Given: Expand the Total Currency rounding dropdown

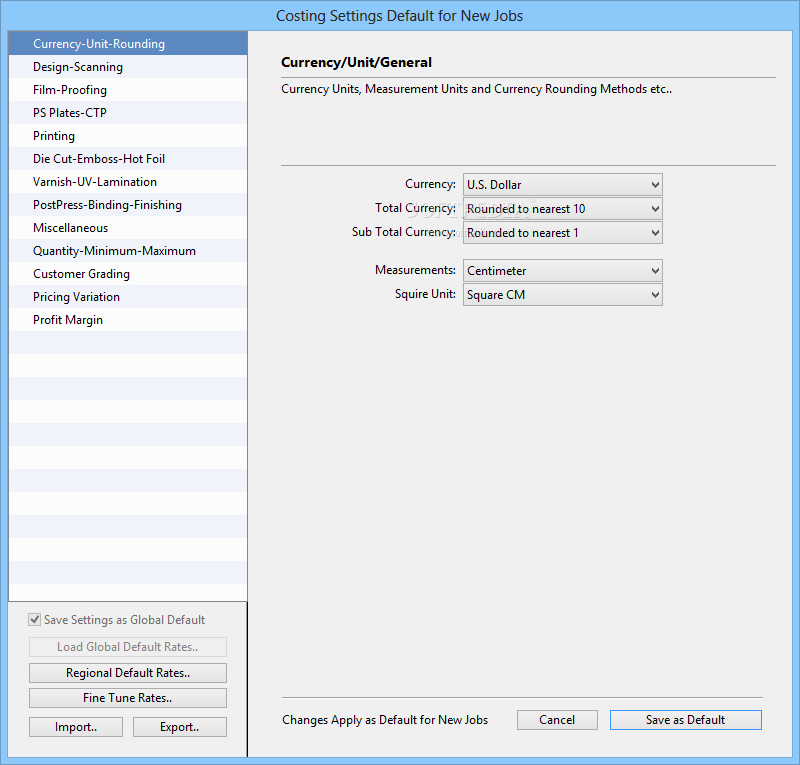Looking at the screenshot, I should pyautogui.click(x=563, y=209).
